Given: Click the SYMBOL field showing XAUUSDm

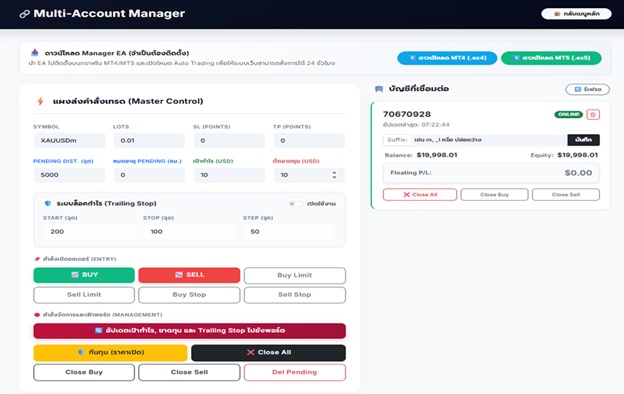Looking at the screenshot, I should coord(70,140).
